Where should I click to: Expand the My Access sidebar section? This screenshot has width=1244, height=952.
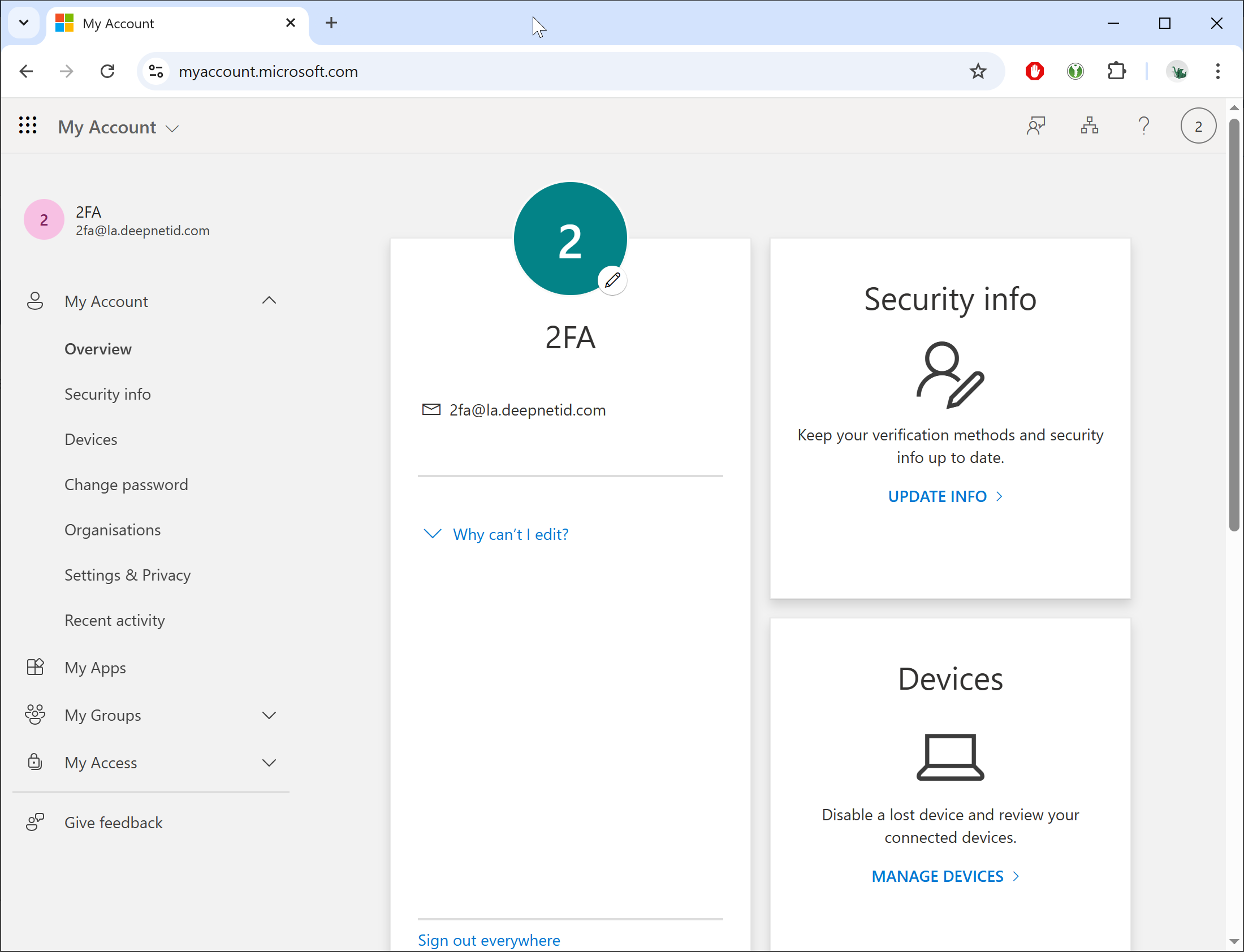(269, 763)
